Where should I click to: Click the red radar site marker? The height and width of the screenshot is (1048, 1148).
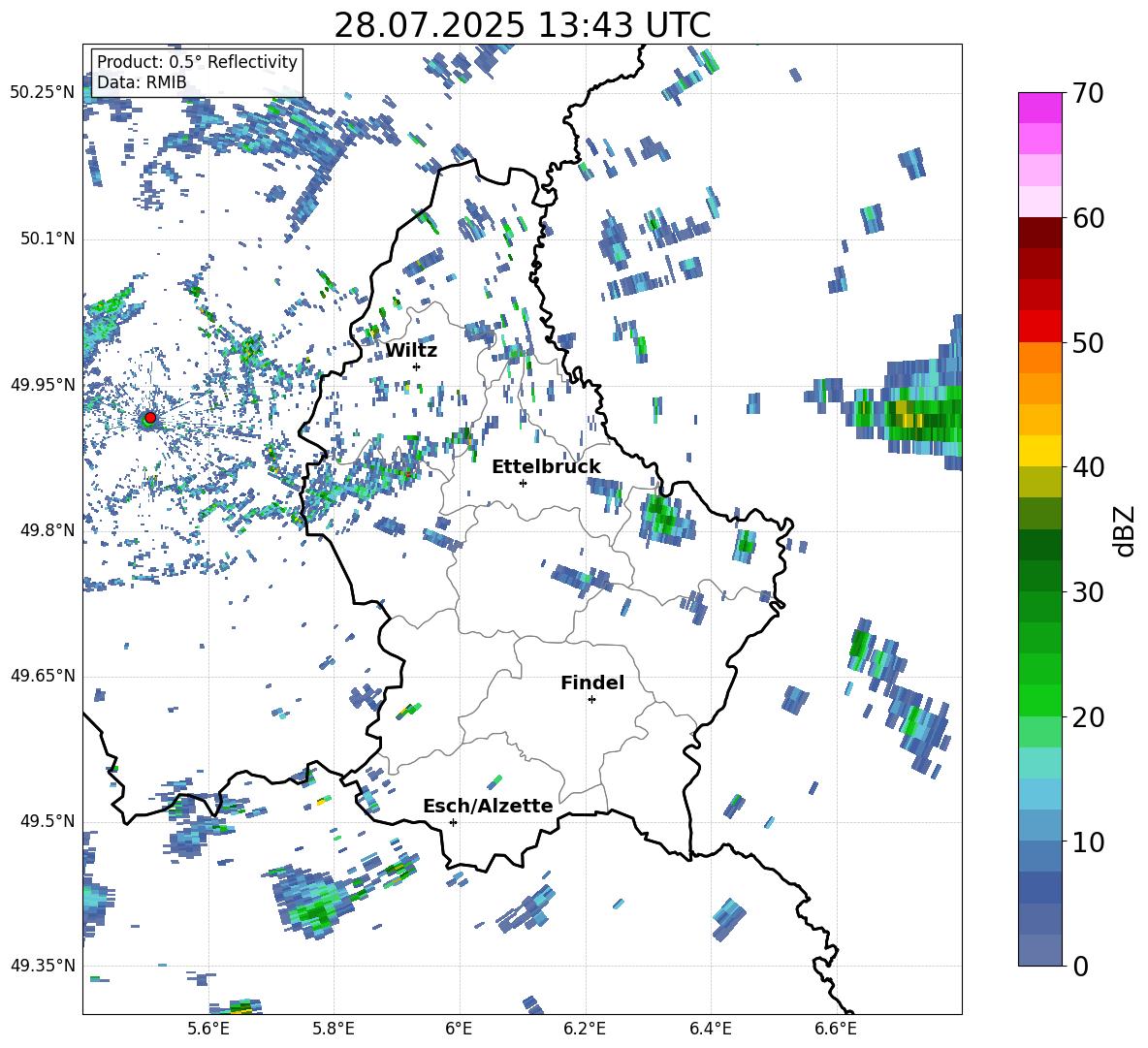click(x=150, y=418)
